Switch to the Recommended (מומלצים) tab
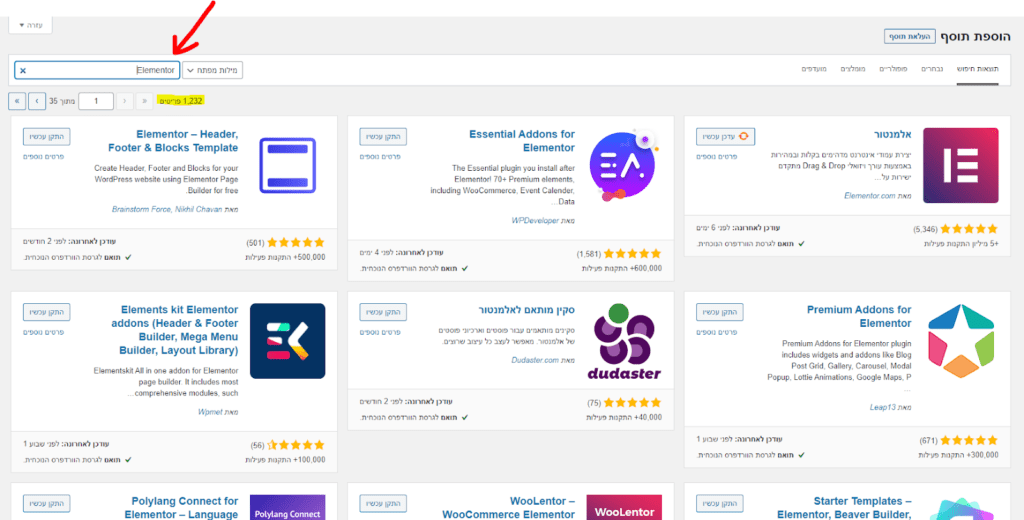Image resolution: width=1024 pixels, height=520 pixels. click(x=853, y=69)
